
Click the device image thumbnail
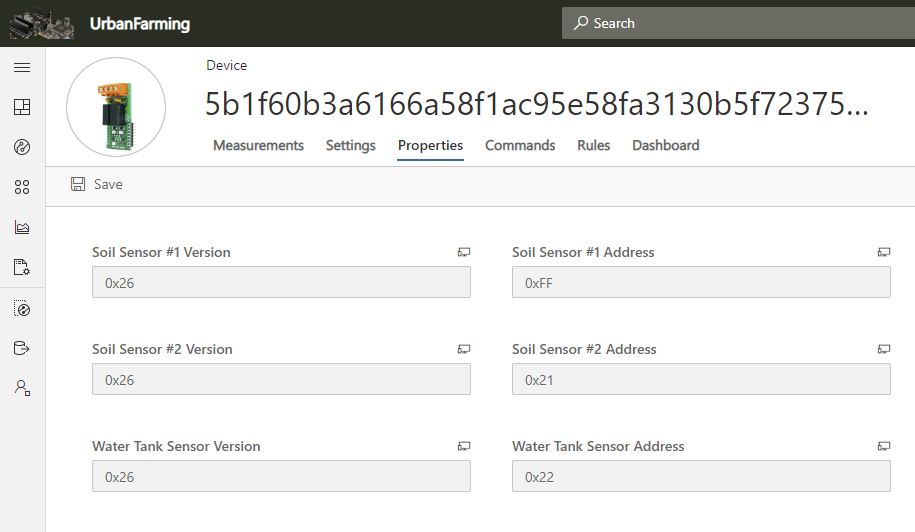tap(116, 107)
